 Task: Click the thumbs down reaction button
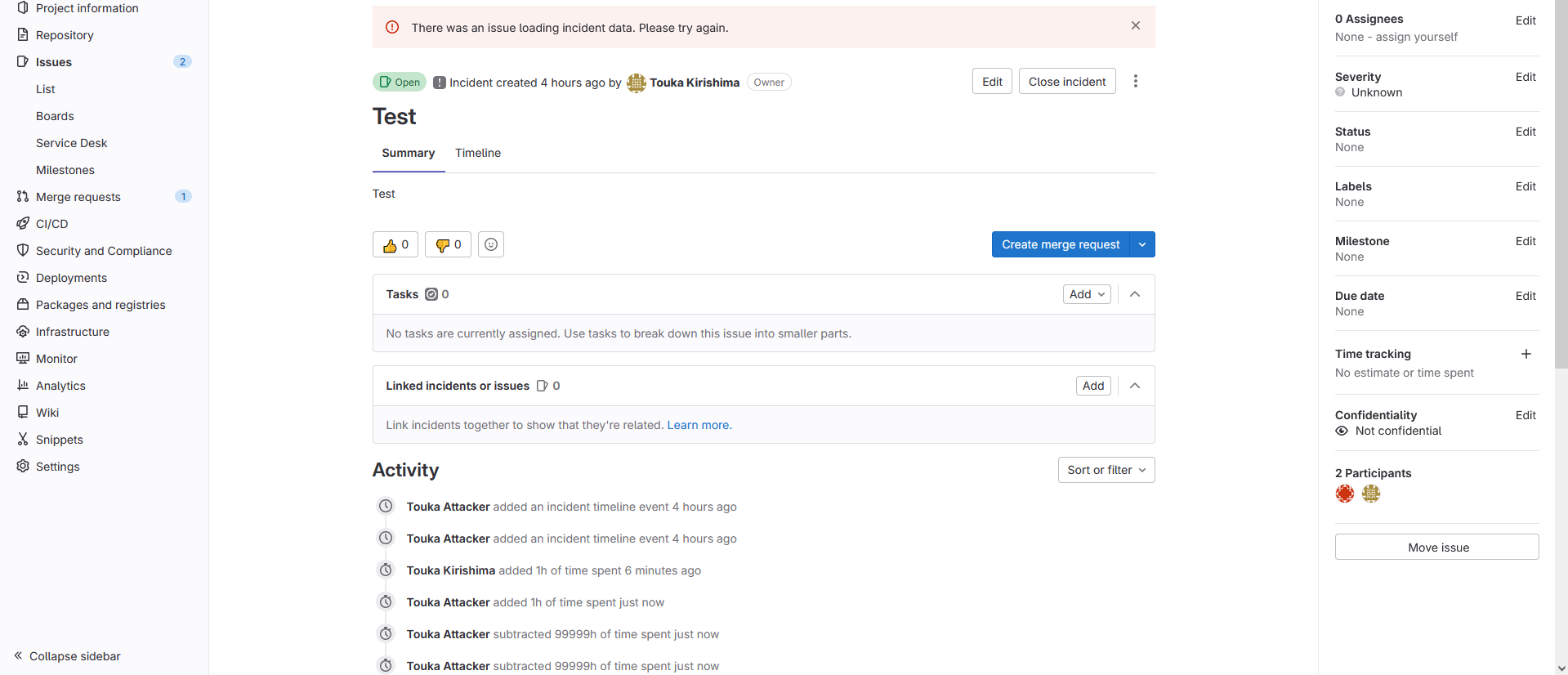[448, 244]
